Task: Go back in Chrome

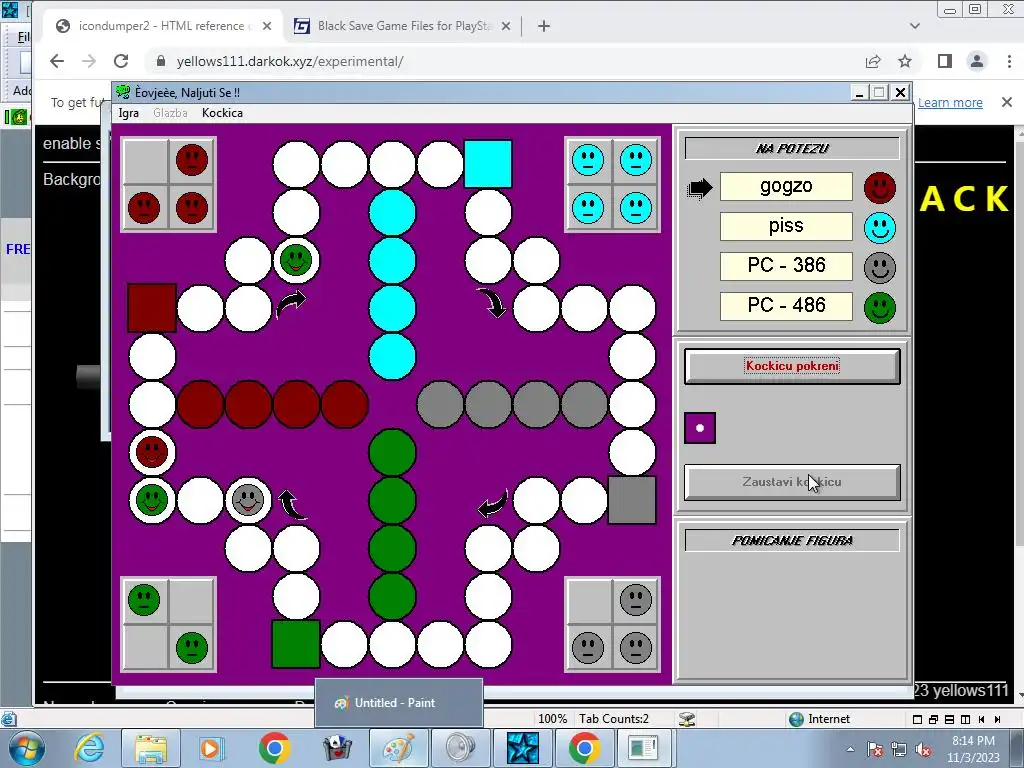Action: pos(57,61)
